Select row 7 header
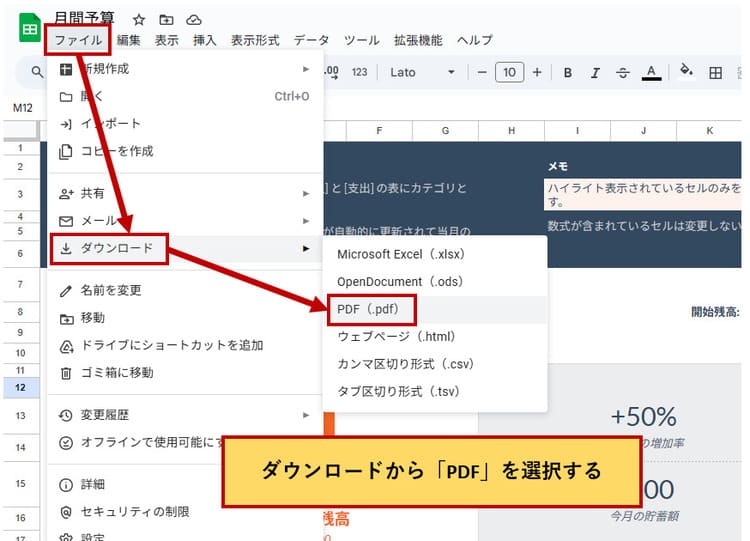 point(21,284)
